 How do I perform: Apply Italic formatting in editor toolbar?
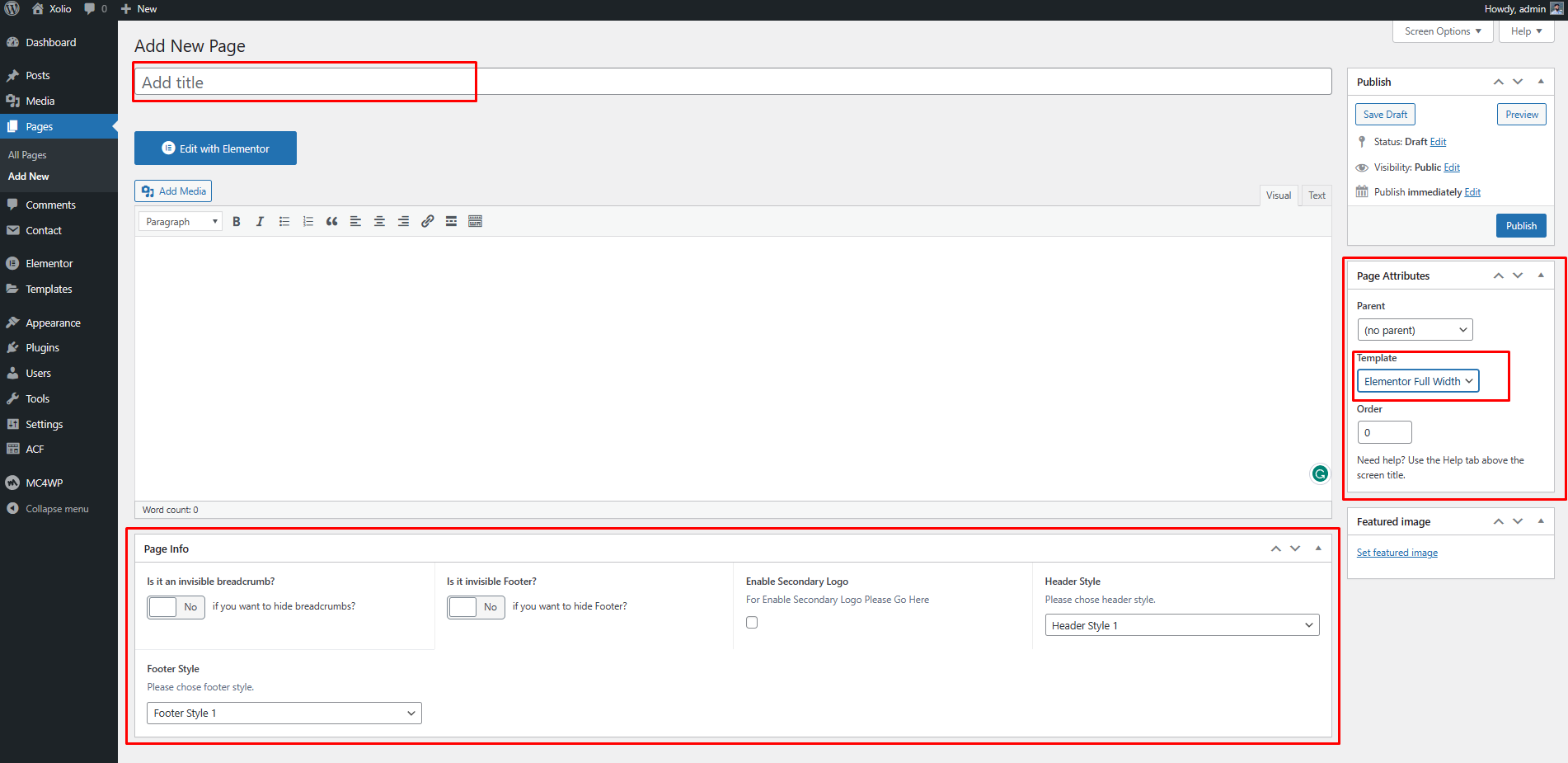pos(260,222)
